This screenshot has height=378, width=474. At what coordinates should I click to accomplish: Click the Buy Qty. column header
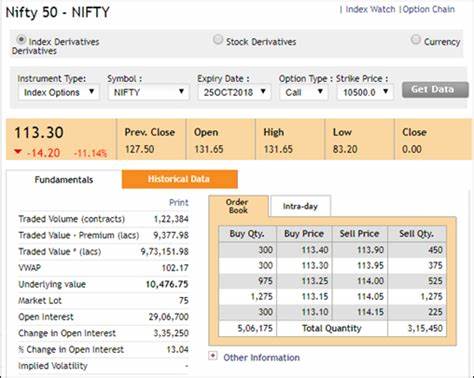pyautogui.click(x=247, y=234)
